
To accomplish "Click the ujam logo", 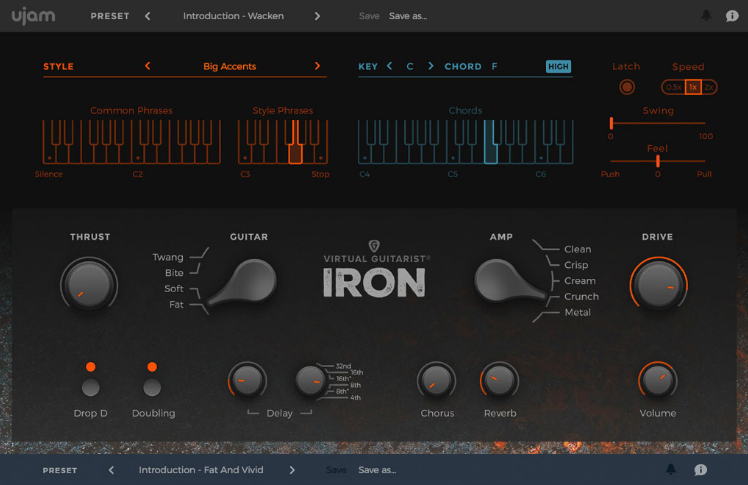I will coord(33,16).
